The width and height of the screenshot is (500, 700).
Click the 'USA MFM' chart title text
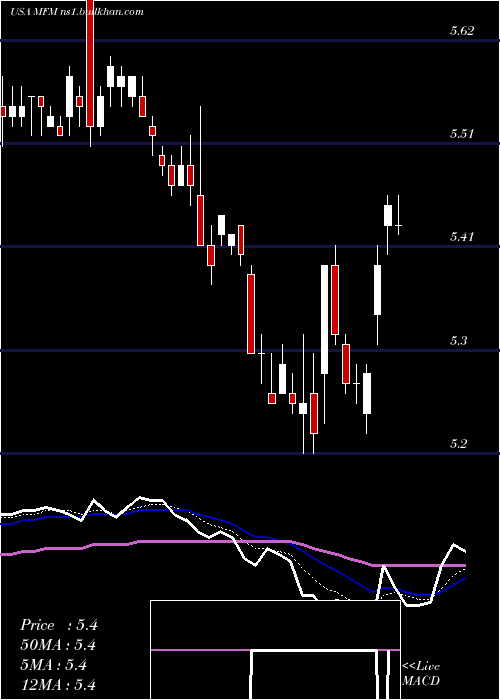tap(34, 12)
